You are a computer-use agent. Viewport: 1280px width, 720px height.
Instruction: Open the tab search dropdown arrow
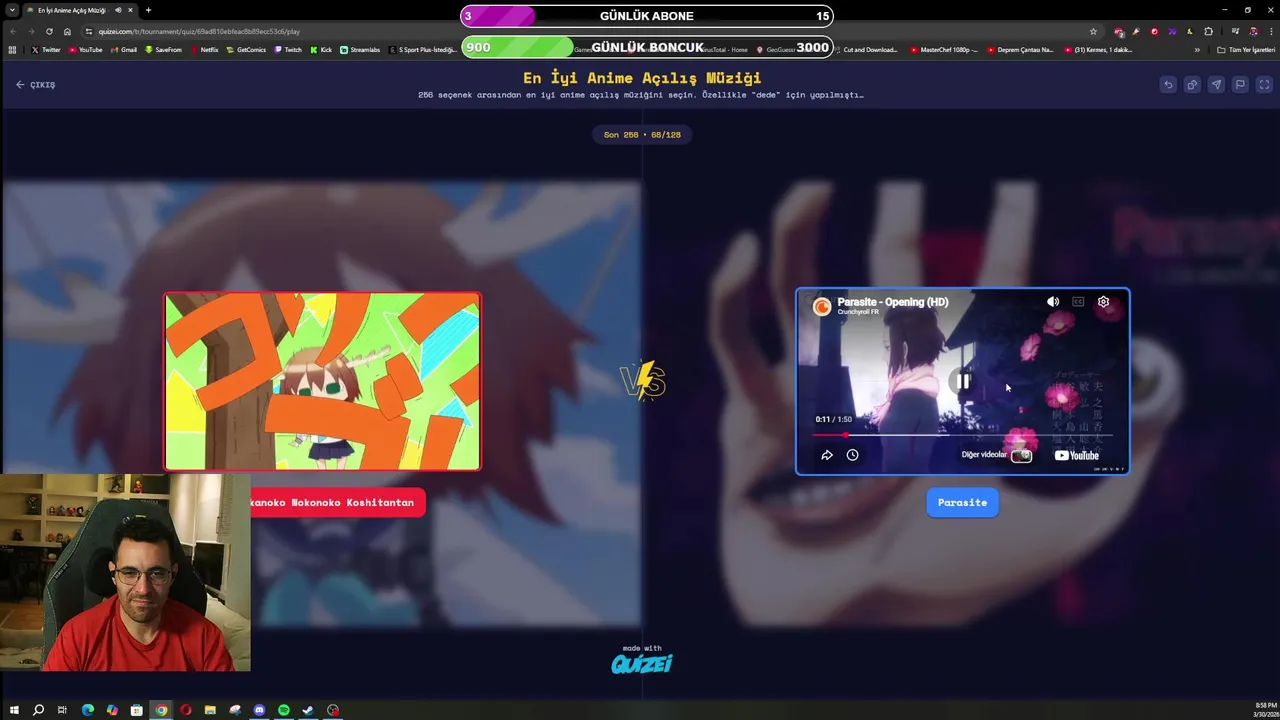13,10
